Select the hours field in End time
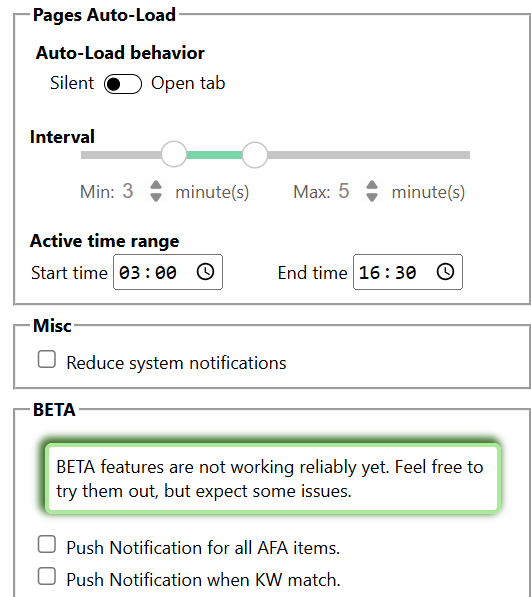The width and height of the screenshot is (531, 597). 369,273
